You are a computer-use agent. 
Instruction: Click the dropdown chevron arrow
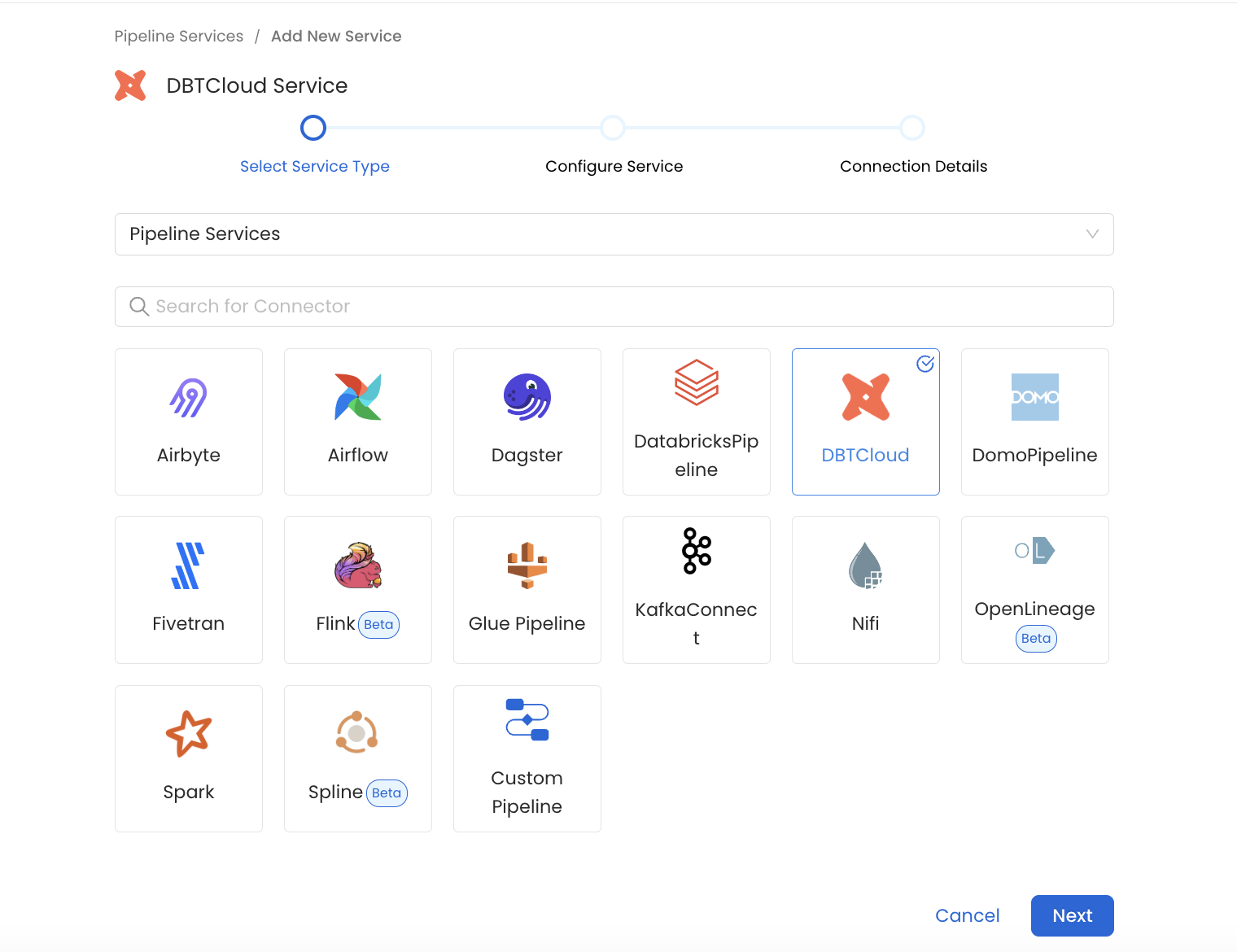pyautogui.click(x=1092, y=234)
